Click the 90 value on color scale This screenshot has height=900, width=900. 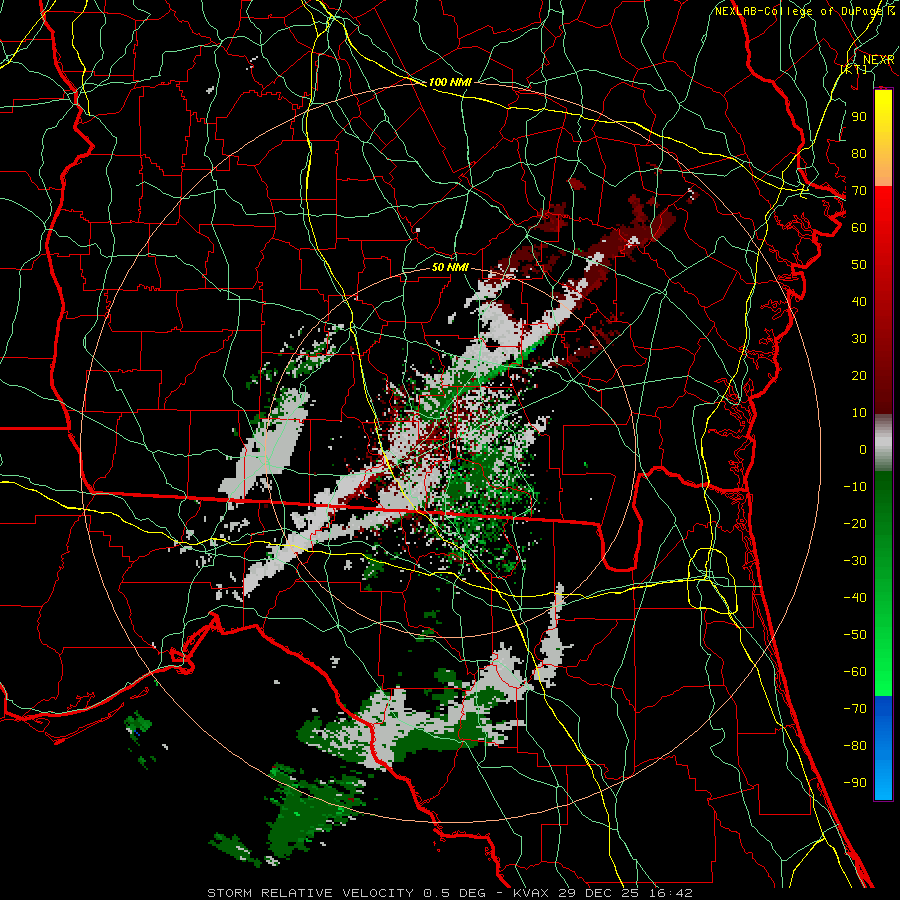pos(859,117)
